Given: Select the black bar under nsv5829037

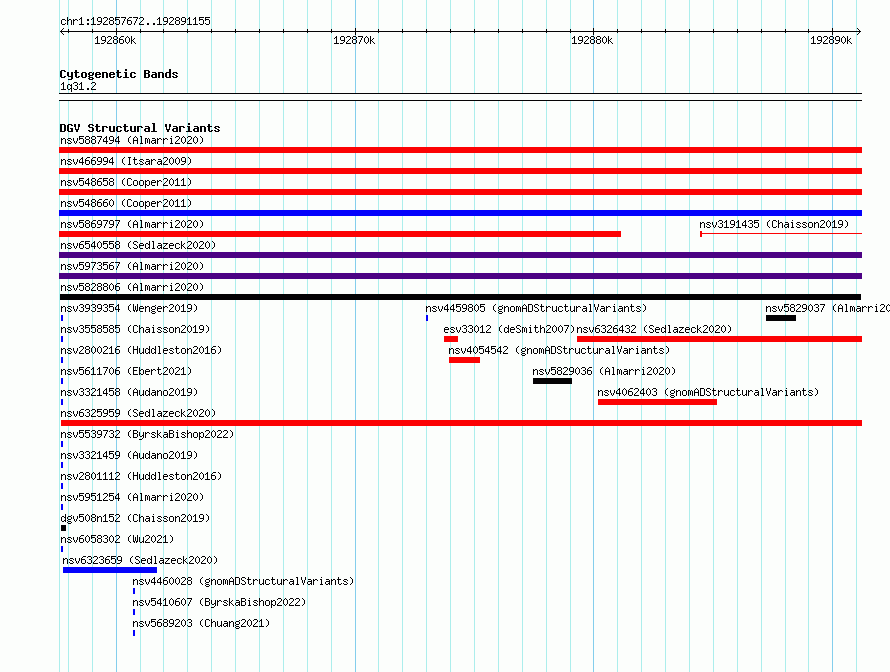Looking at the screenshot, I should 780,318.
